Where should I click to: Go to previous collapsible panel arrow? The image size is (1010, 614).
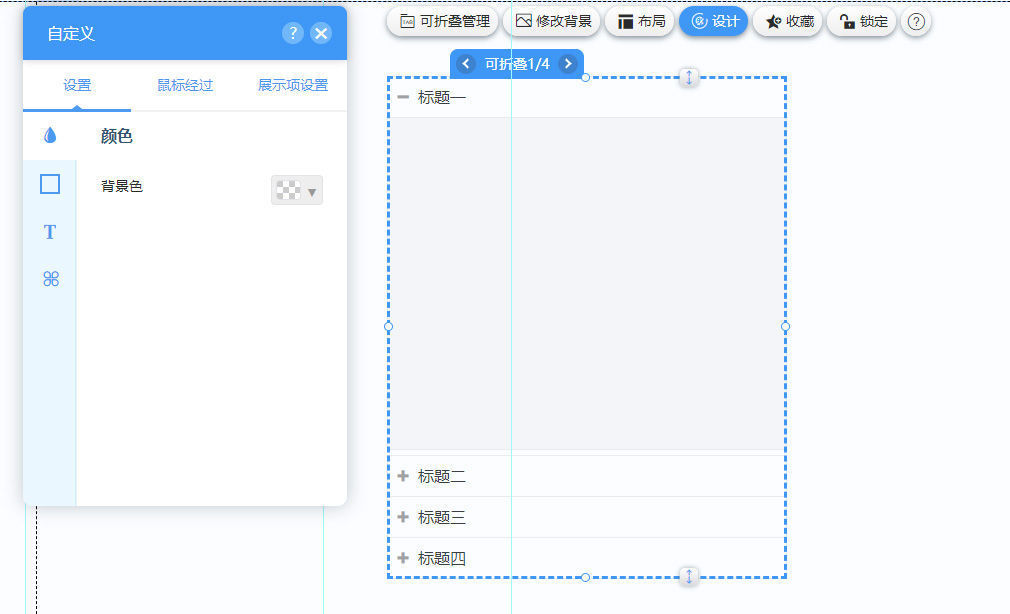[466, 64]
